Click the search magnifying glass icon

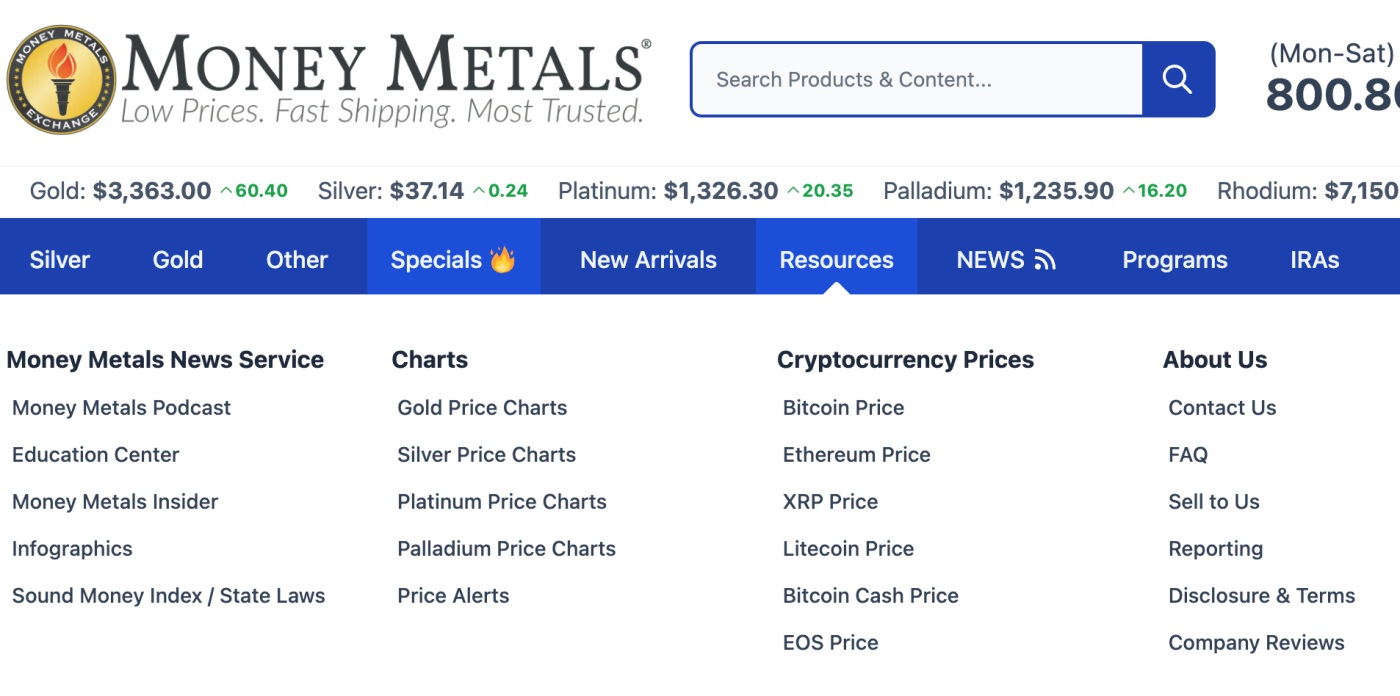point(1177,79)
